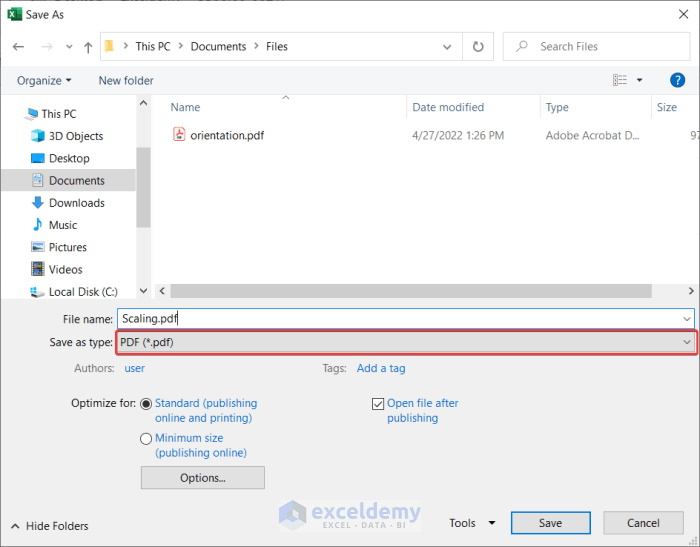
Task: Select Standard (publishing online and printing) option
Action: point(146,404)
